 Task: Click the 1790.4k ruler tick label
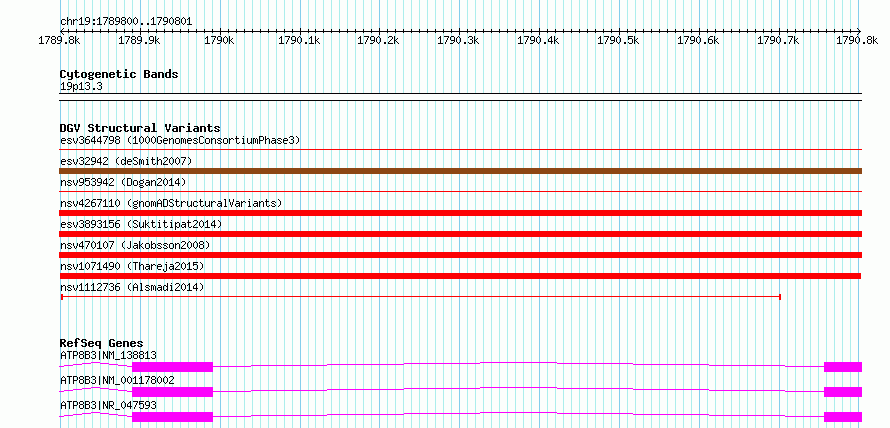(x=539, y=40)
